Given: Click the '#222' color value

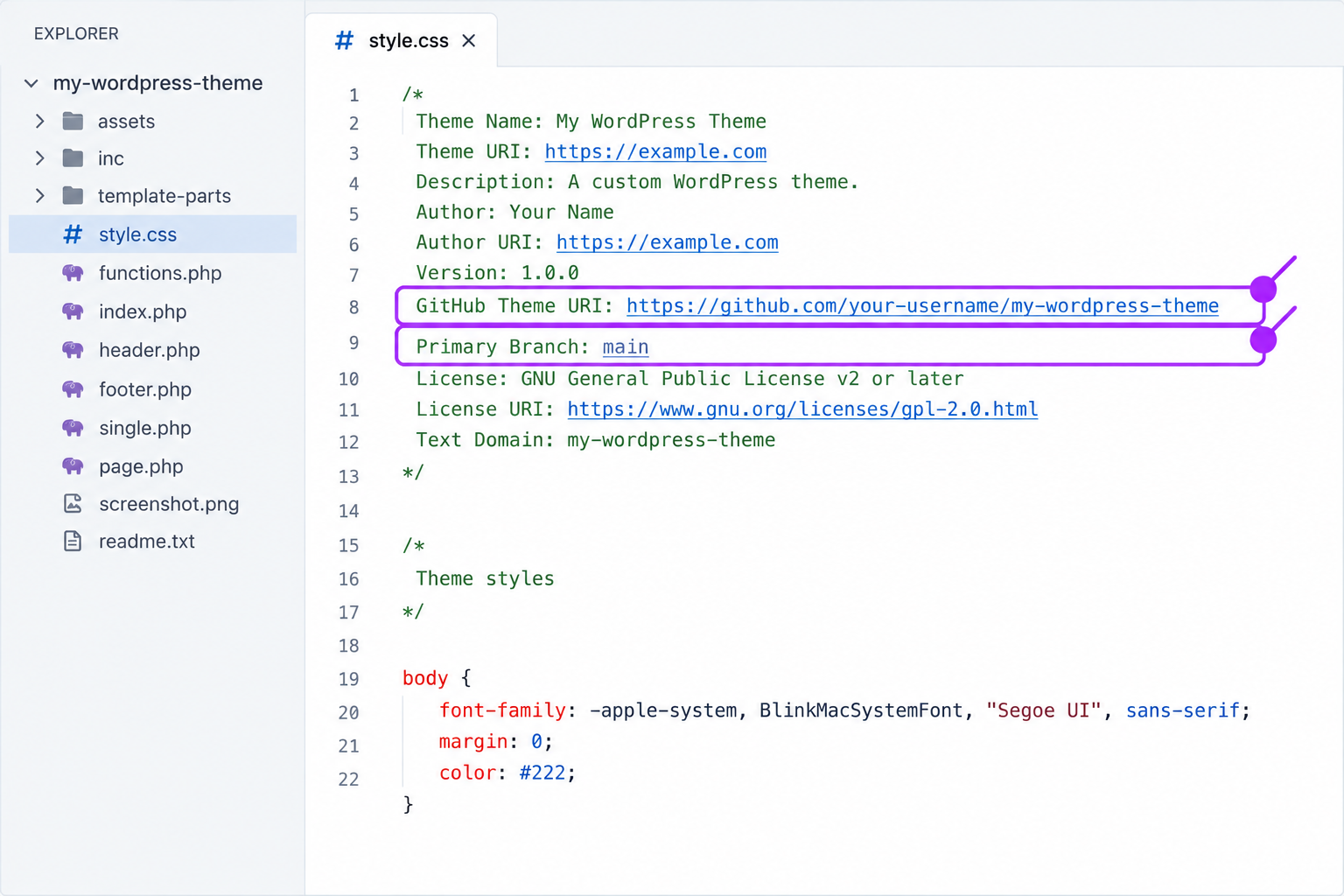Looking at the screenshot, I should (542, 773).
